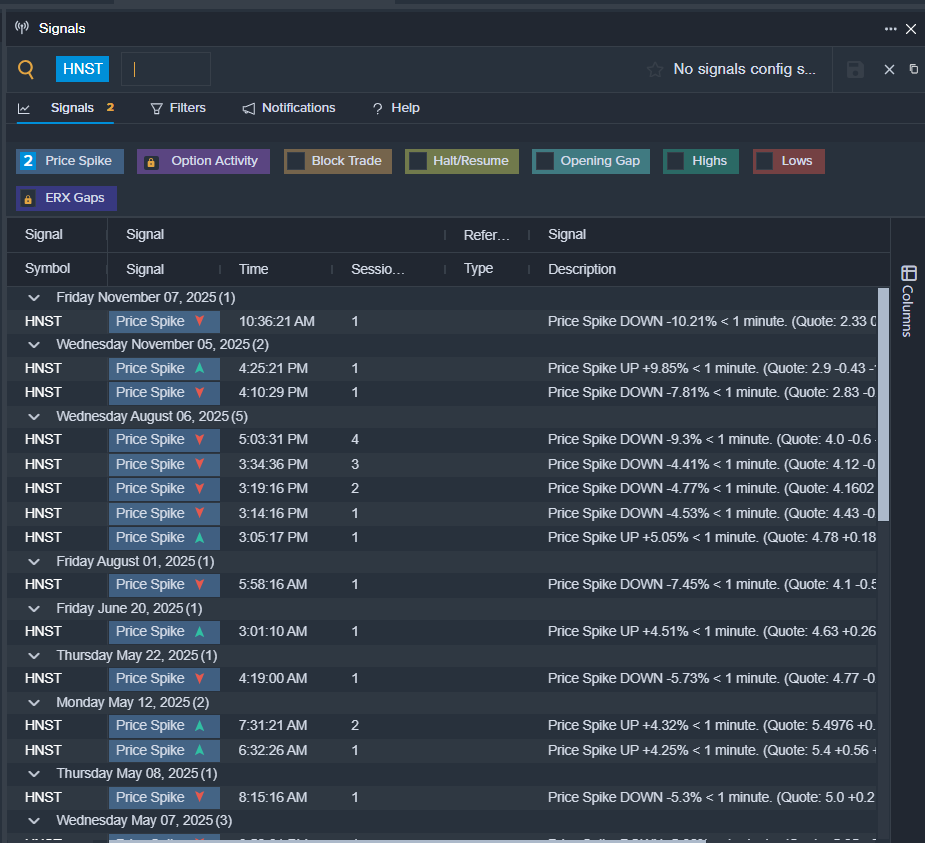
Task: Collapse the Monday May 12, 2025 group
Action: [x=35, y=702]
